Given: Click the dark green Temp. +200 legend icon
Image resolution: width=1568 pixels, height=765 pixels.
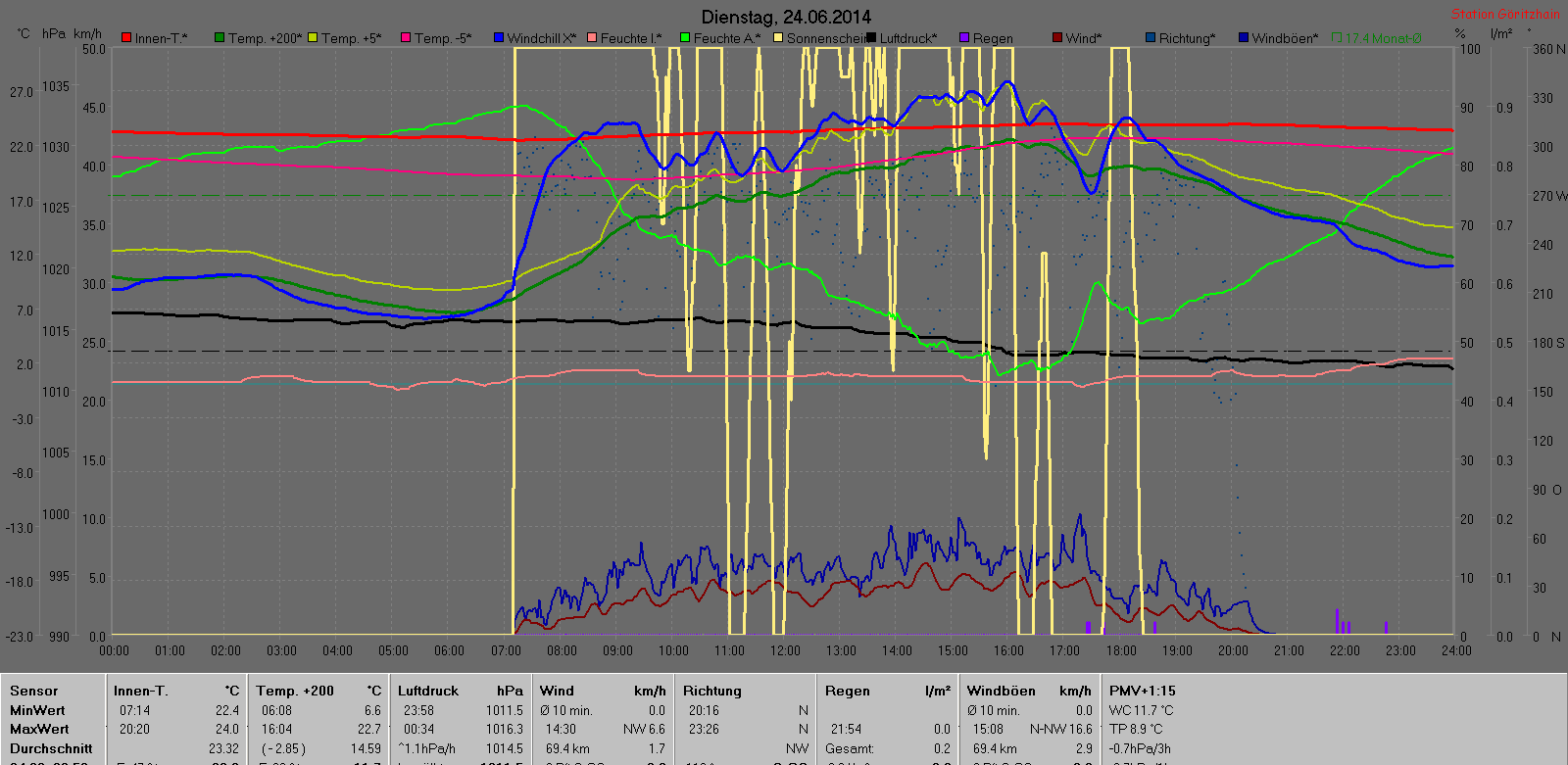Looking at the screenshot, I should coord(220,38).
